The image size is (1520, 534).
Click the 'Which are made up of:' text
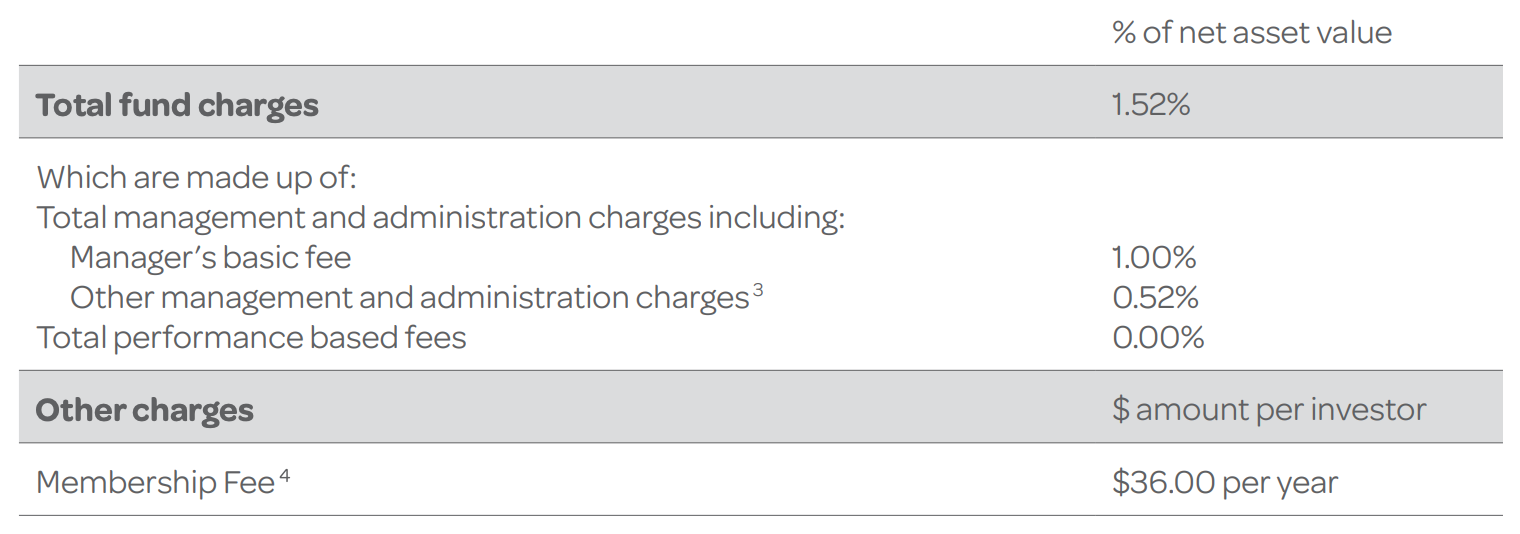[x=196, y=178]
